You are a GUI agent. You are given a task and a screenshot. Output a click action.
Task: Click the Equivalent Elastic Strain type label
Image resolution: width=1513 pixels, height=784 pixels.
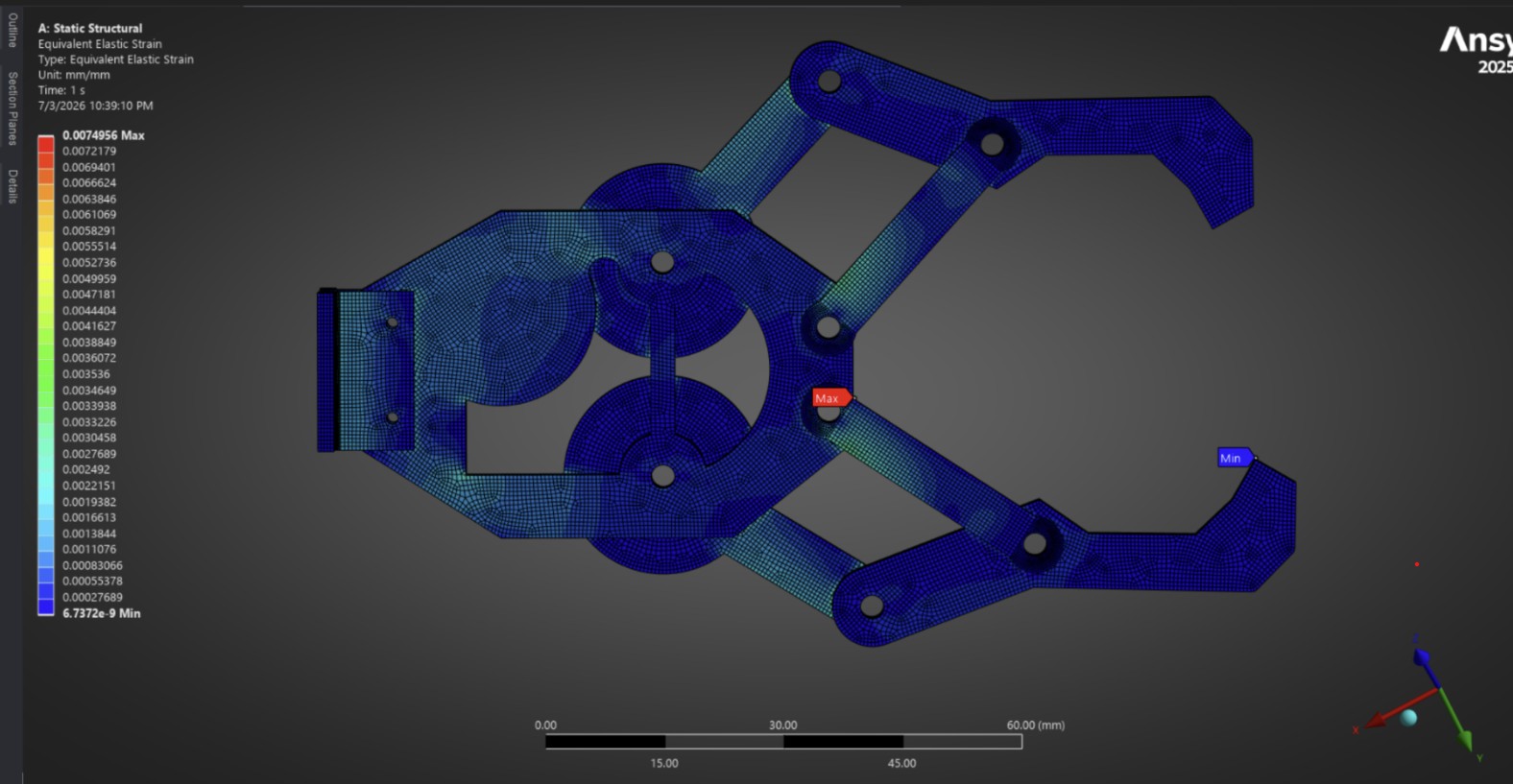click(115, 59)
